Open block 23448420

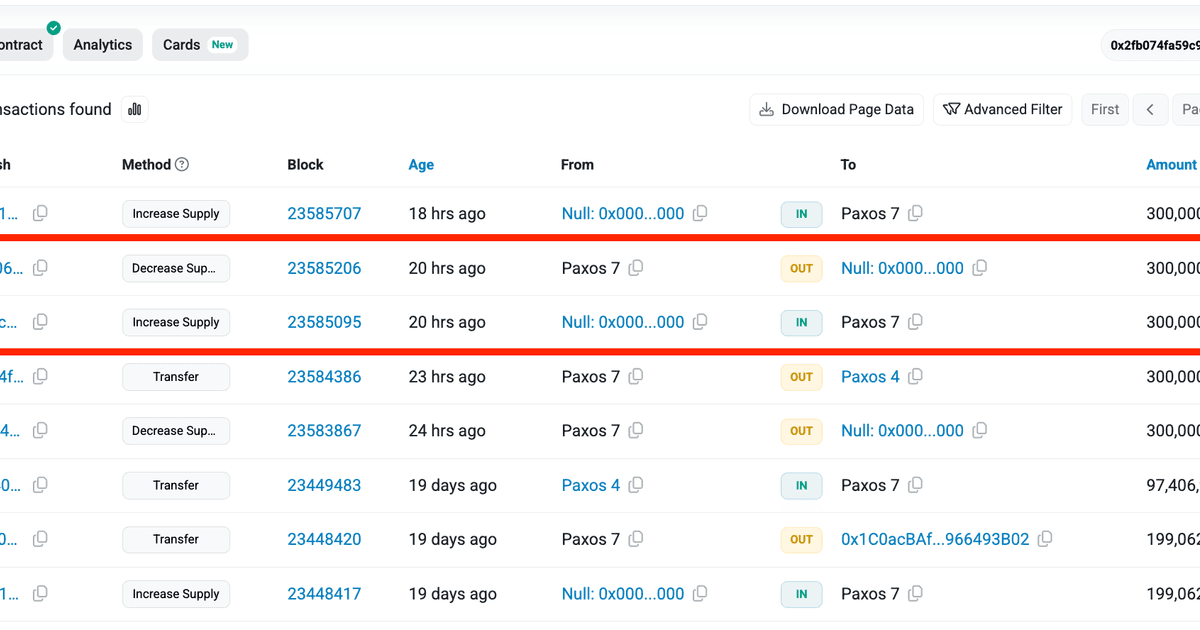click(x=324, y=539)
